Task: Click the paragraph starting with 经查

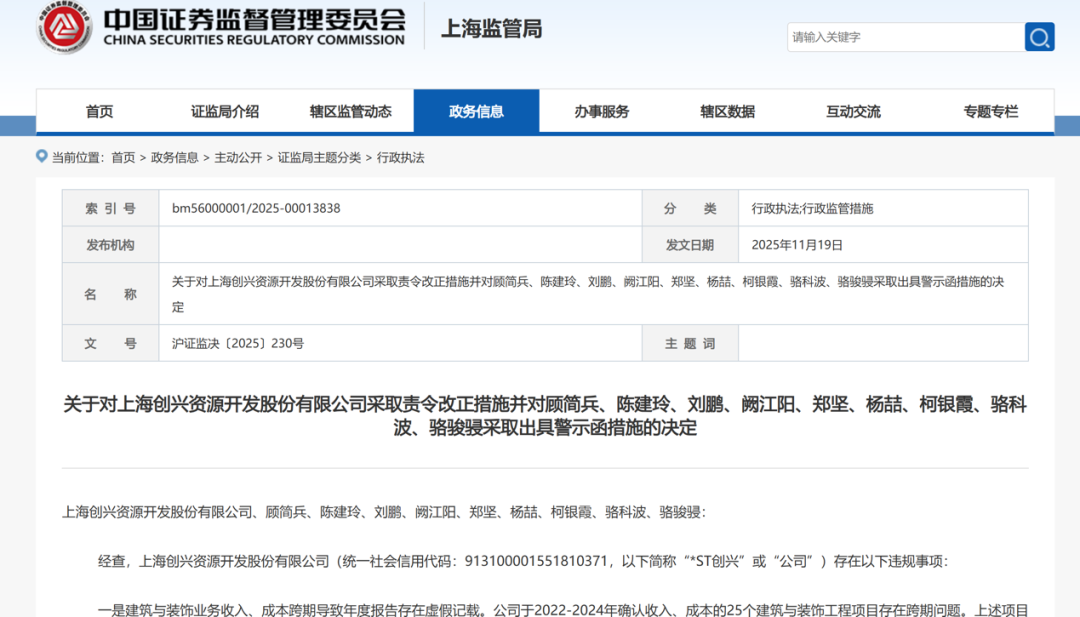Action: [x=523, y=561]
